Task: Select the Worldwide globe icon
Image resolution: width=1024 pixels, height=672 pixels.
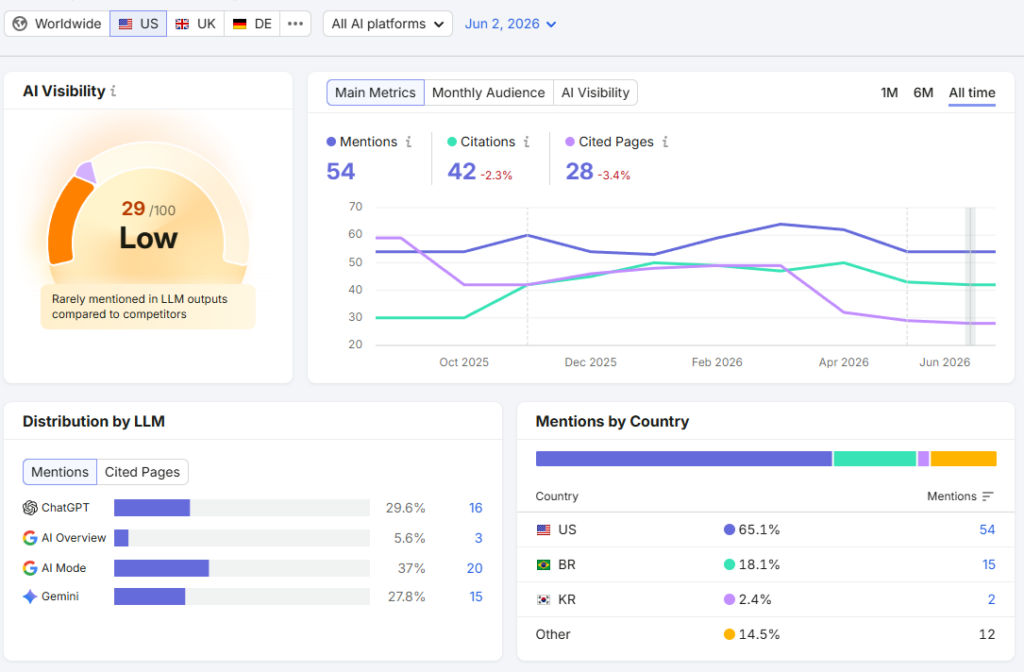Action: [x=20, y=24]
